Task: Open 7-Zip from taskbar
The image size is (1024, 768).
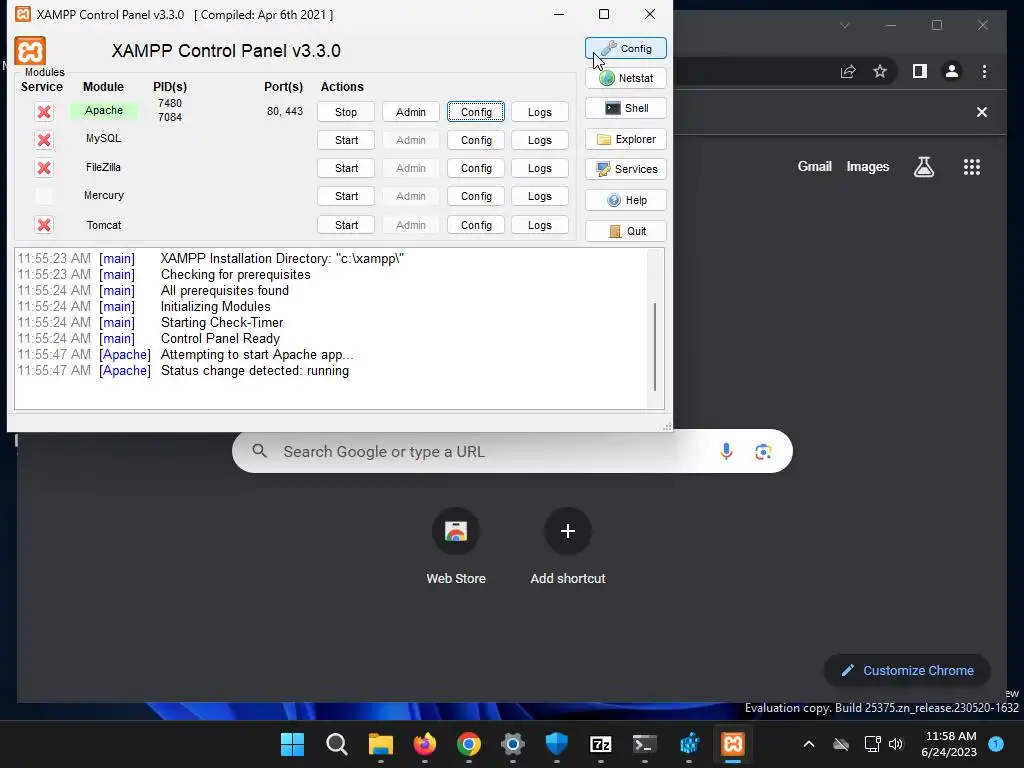Action: 600,744
